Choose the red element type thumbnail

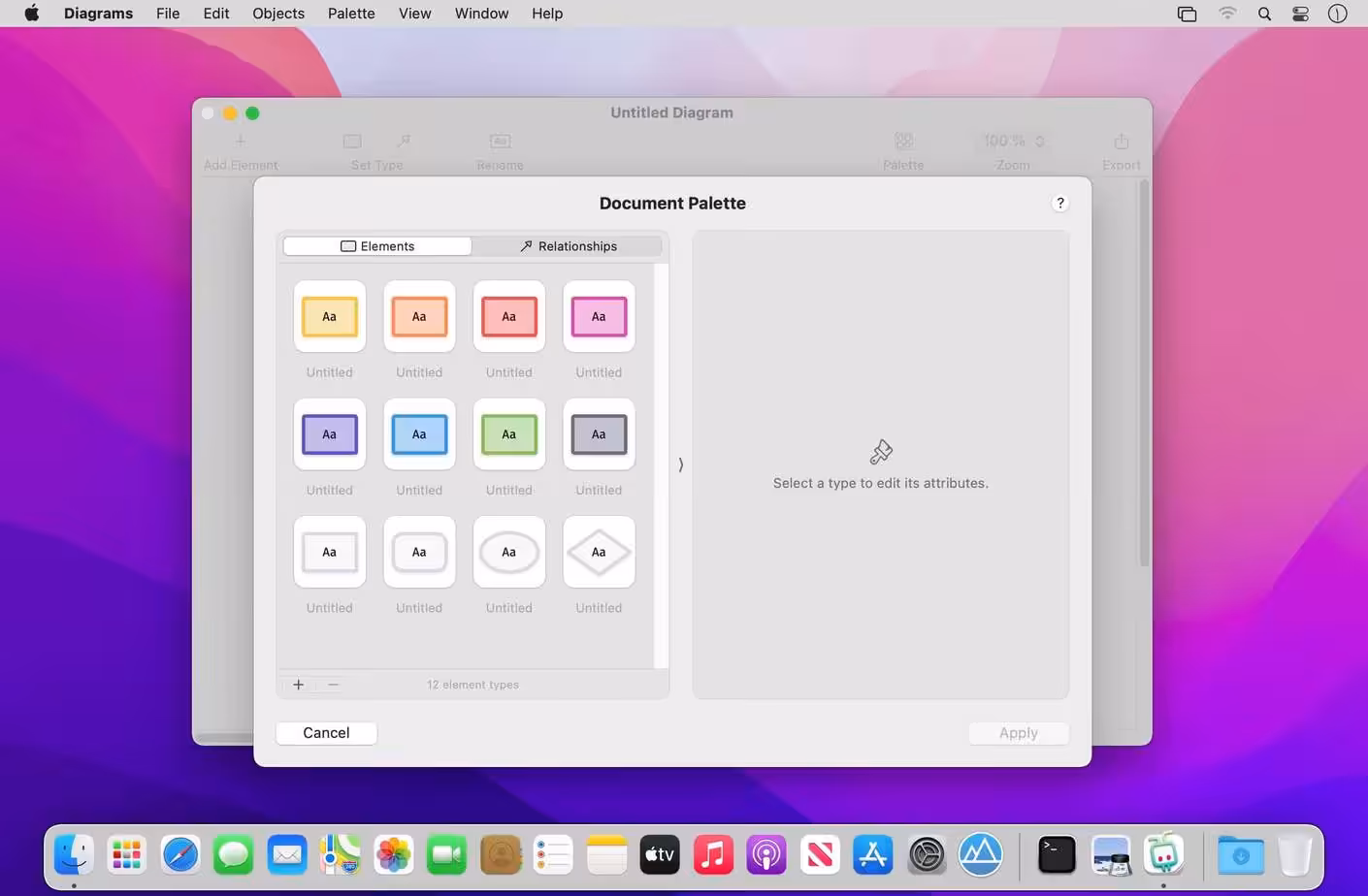pyautogui.click(x=509, y=316)
